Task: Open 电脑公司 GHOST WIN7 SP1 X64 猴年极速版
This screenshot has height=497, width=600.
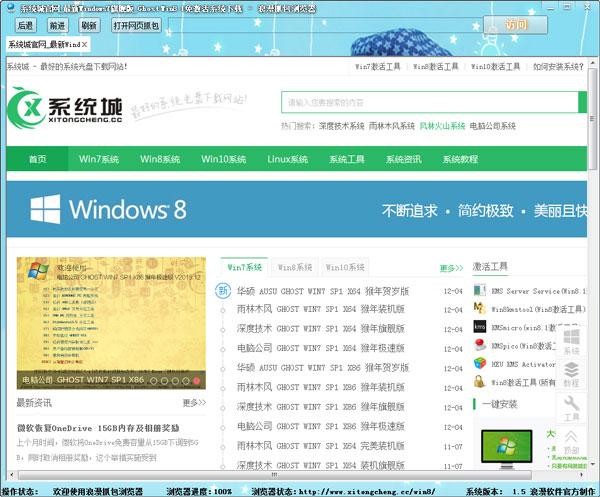Action: [321, 348]
